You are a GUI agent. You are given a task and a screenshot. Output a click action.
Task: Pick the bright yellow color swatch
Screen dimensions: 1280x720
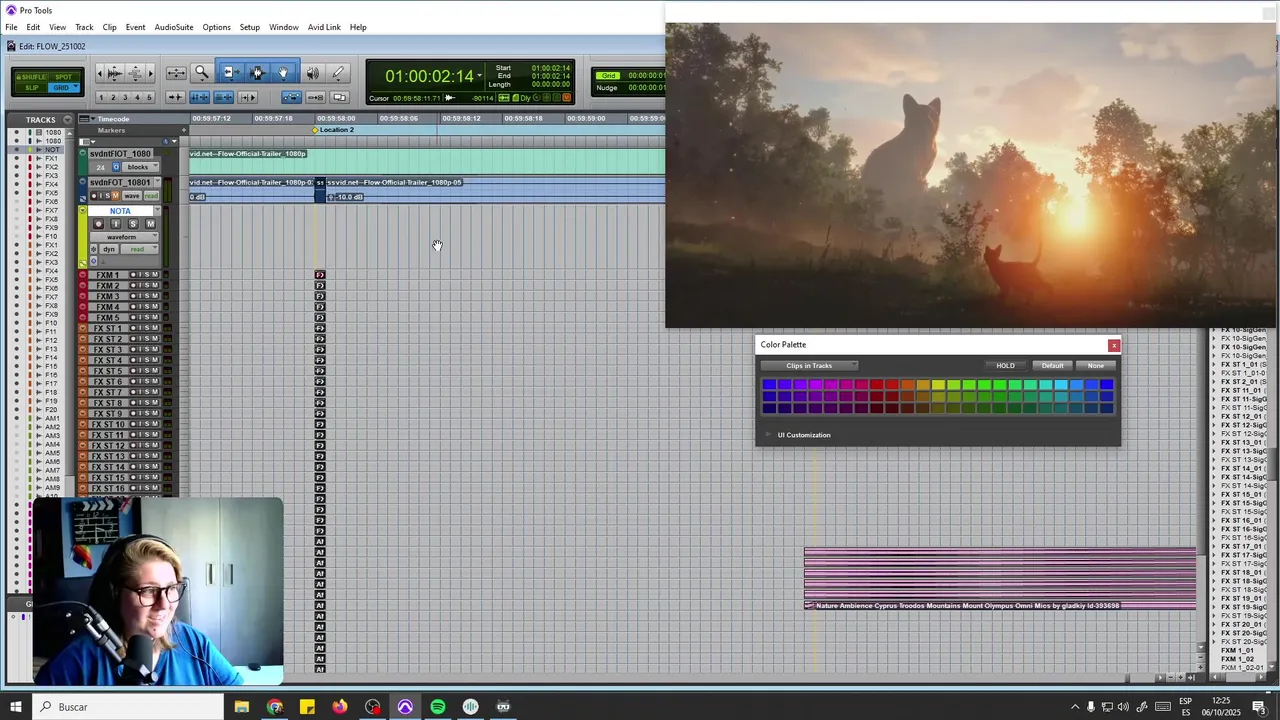(938, 385)
